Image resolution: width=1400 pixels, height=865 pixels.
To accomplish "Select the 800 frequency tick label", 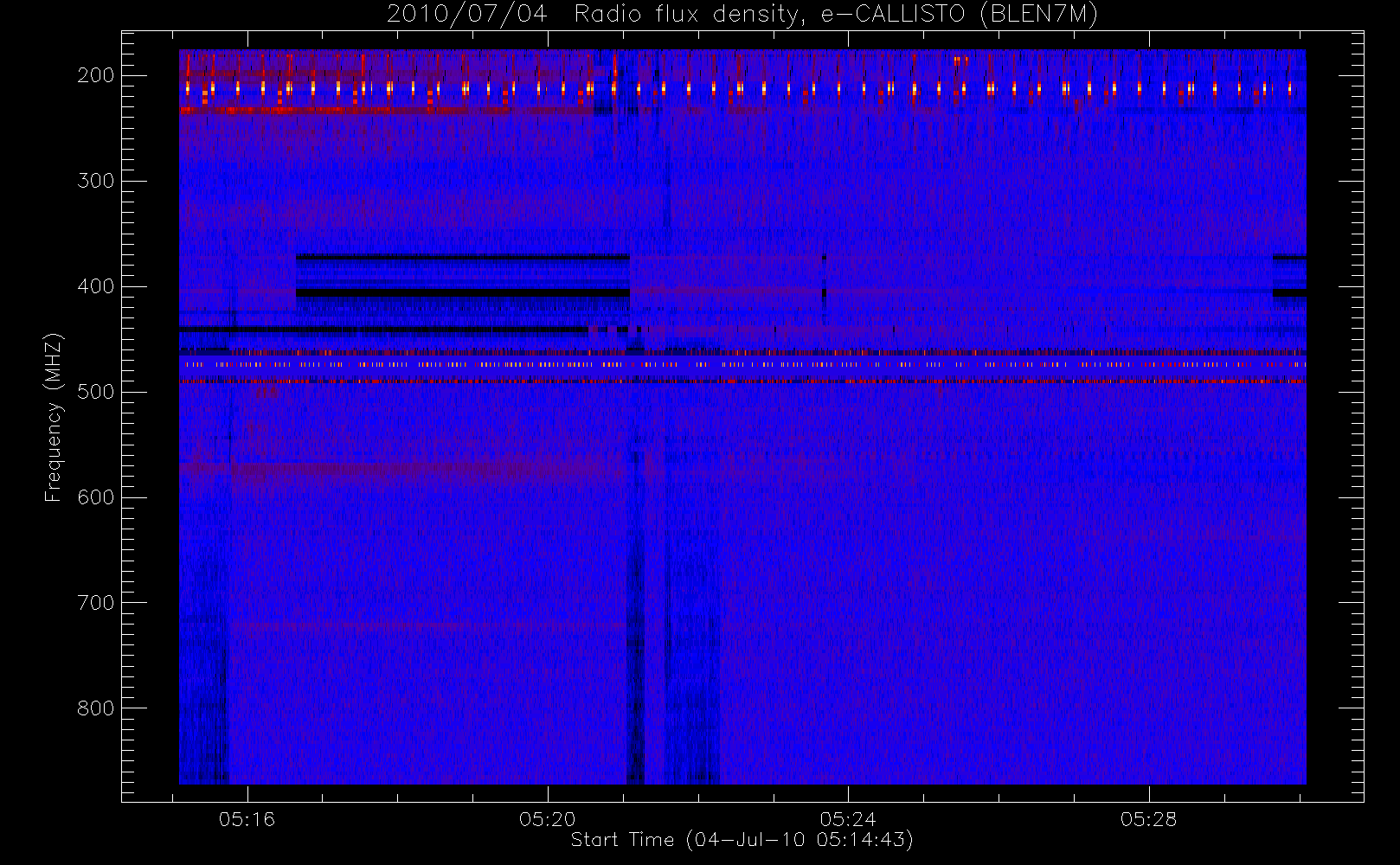I will point(95,708).
